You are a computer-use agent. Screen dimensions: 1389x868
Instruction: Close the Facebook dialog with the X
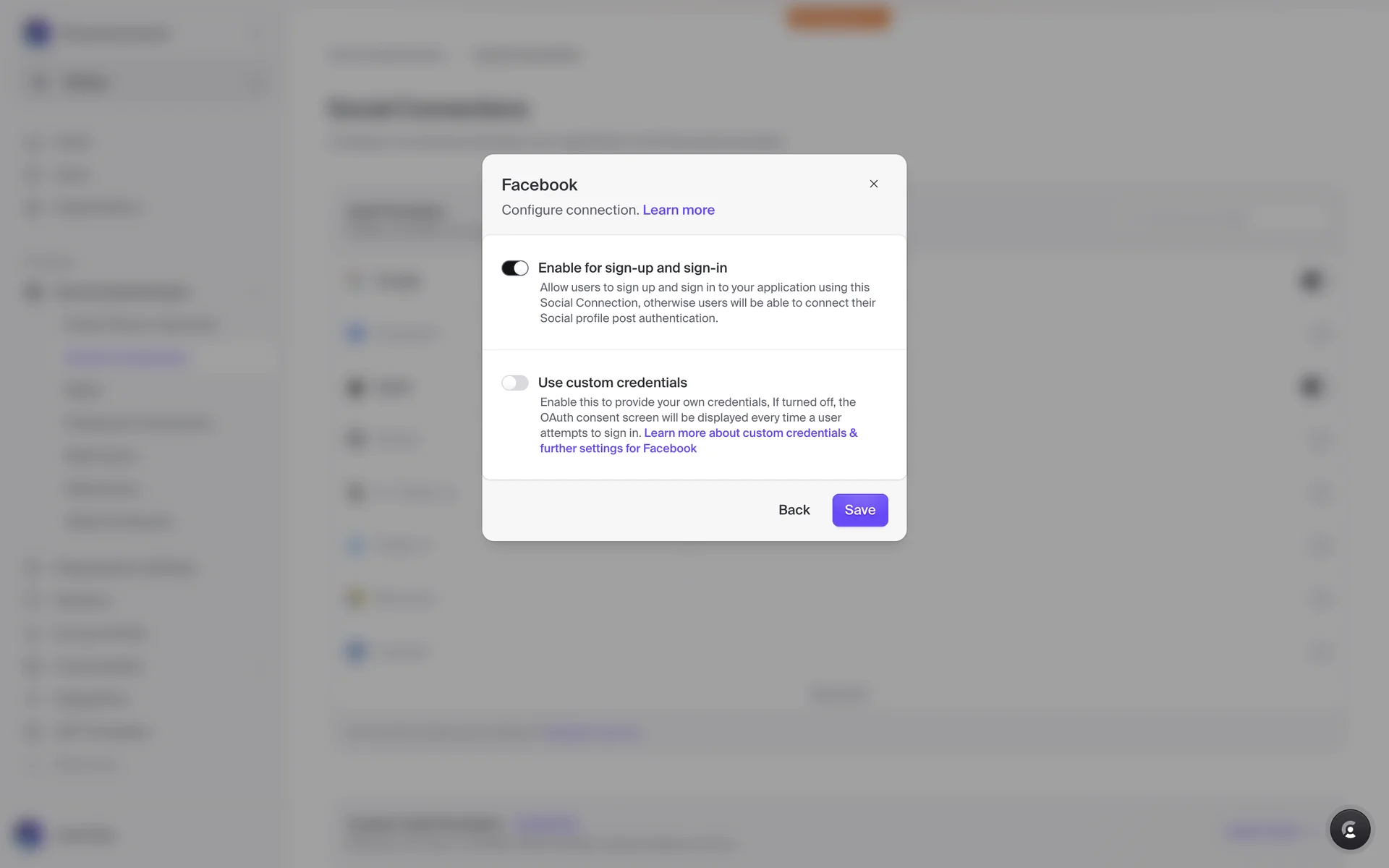click(x=873, y=184)
